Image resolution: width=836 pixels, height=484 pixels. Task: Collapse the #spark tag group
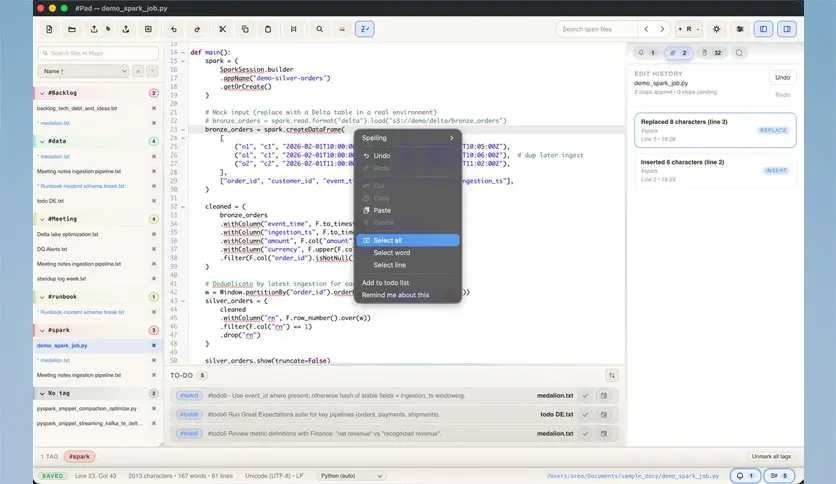pyautogui.click(x=42, y=330)
